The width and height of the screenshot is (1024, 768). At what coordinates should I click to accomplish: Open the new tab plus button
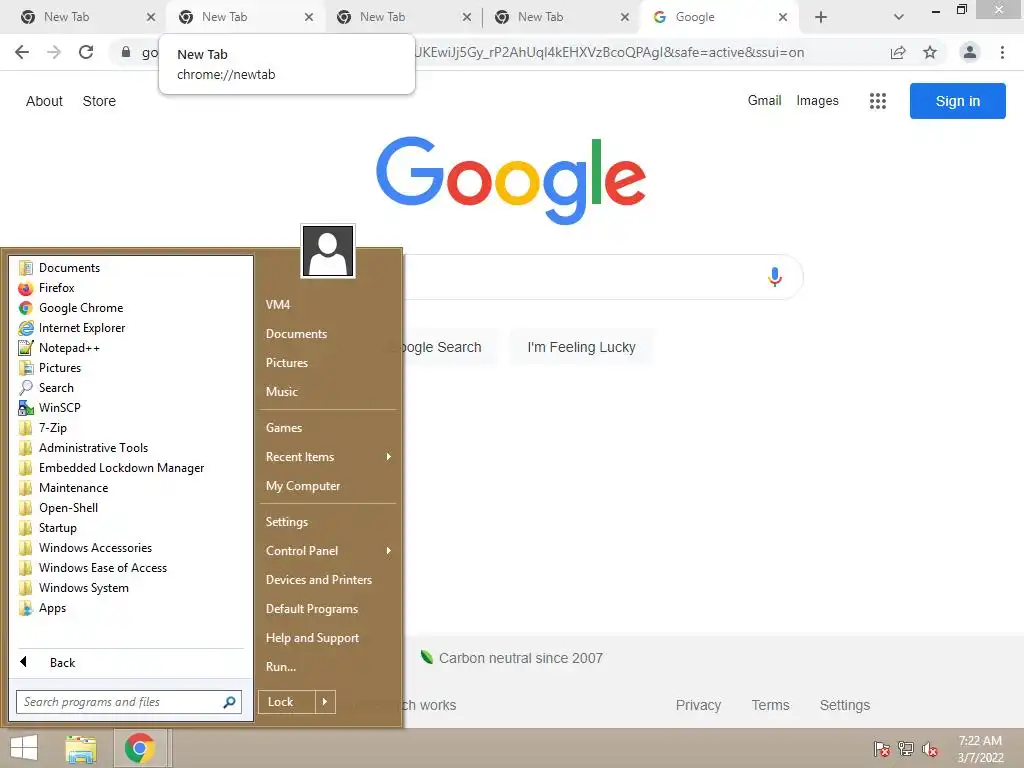tap(821, 17)
